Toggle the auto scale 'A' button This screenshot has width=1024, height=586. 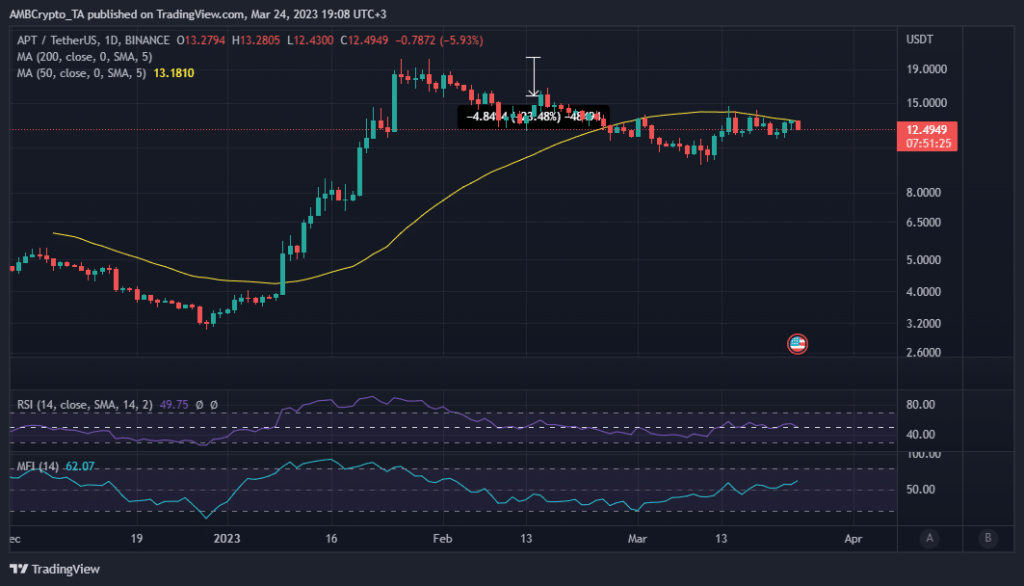point(930,538)
